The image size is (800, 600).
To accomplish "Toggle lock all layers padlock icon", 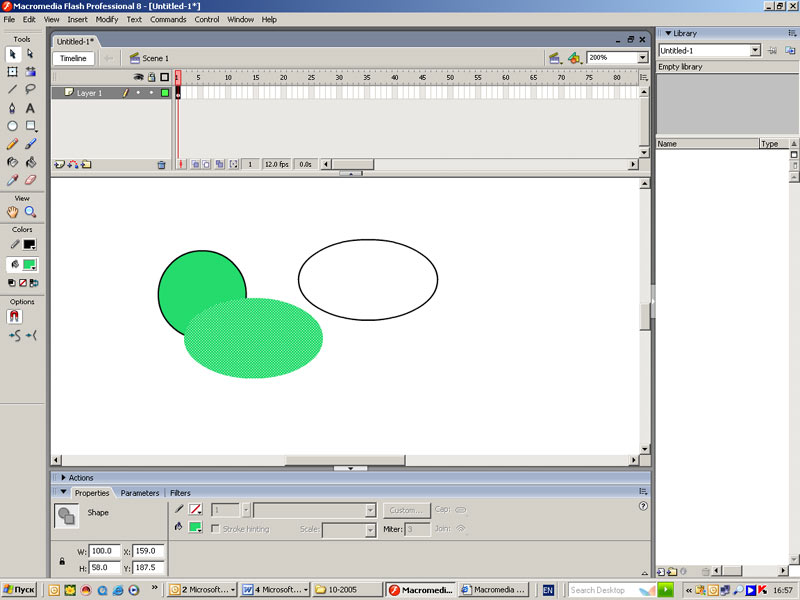I will pos(151,77).
